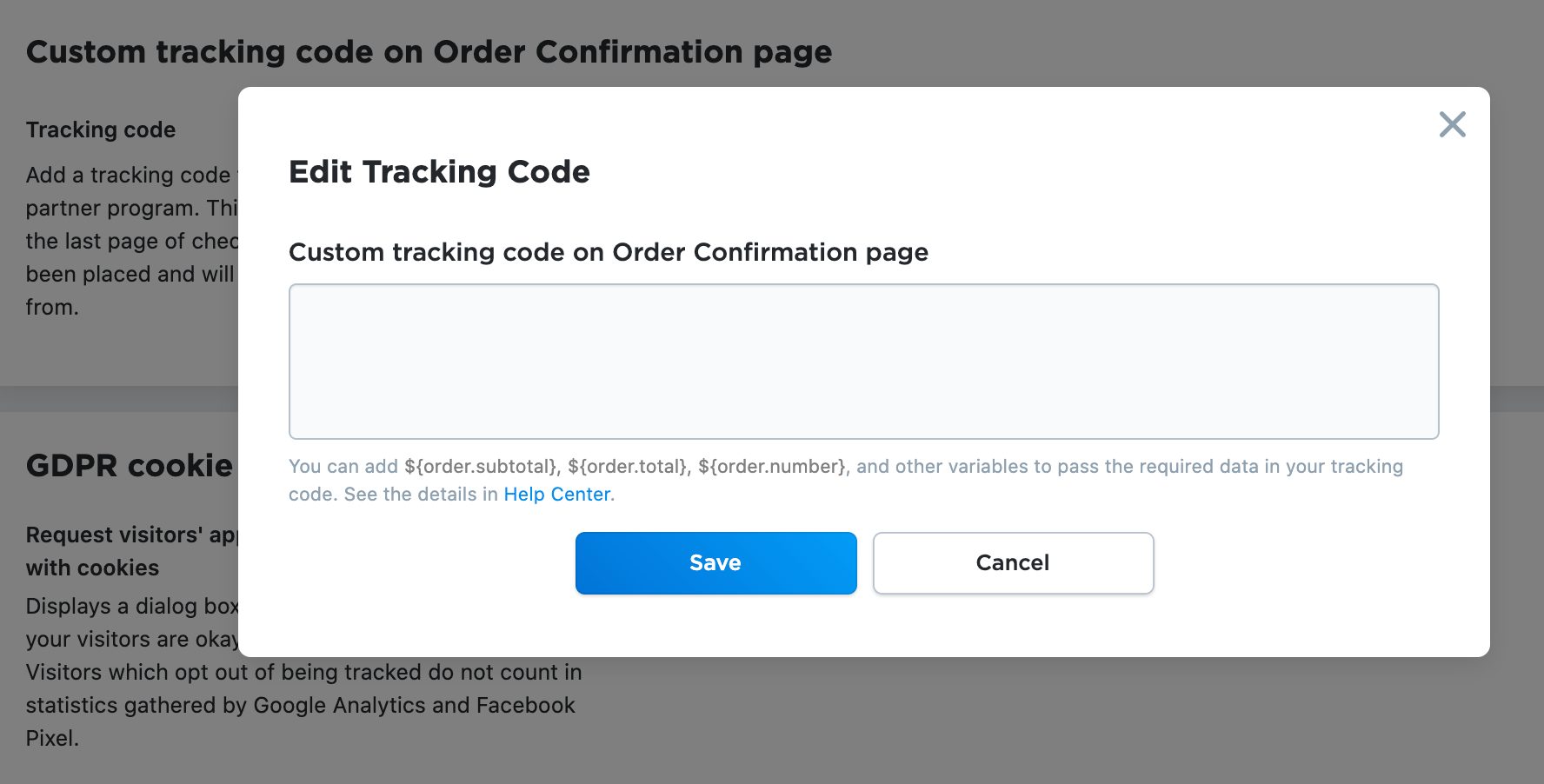Image resolution: width=1544 pixels, height=784 pixels.
Task: Click the ${order.subtotal} variable in hint text
Action: coord(482,467)
